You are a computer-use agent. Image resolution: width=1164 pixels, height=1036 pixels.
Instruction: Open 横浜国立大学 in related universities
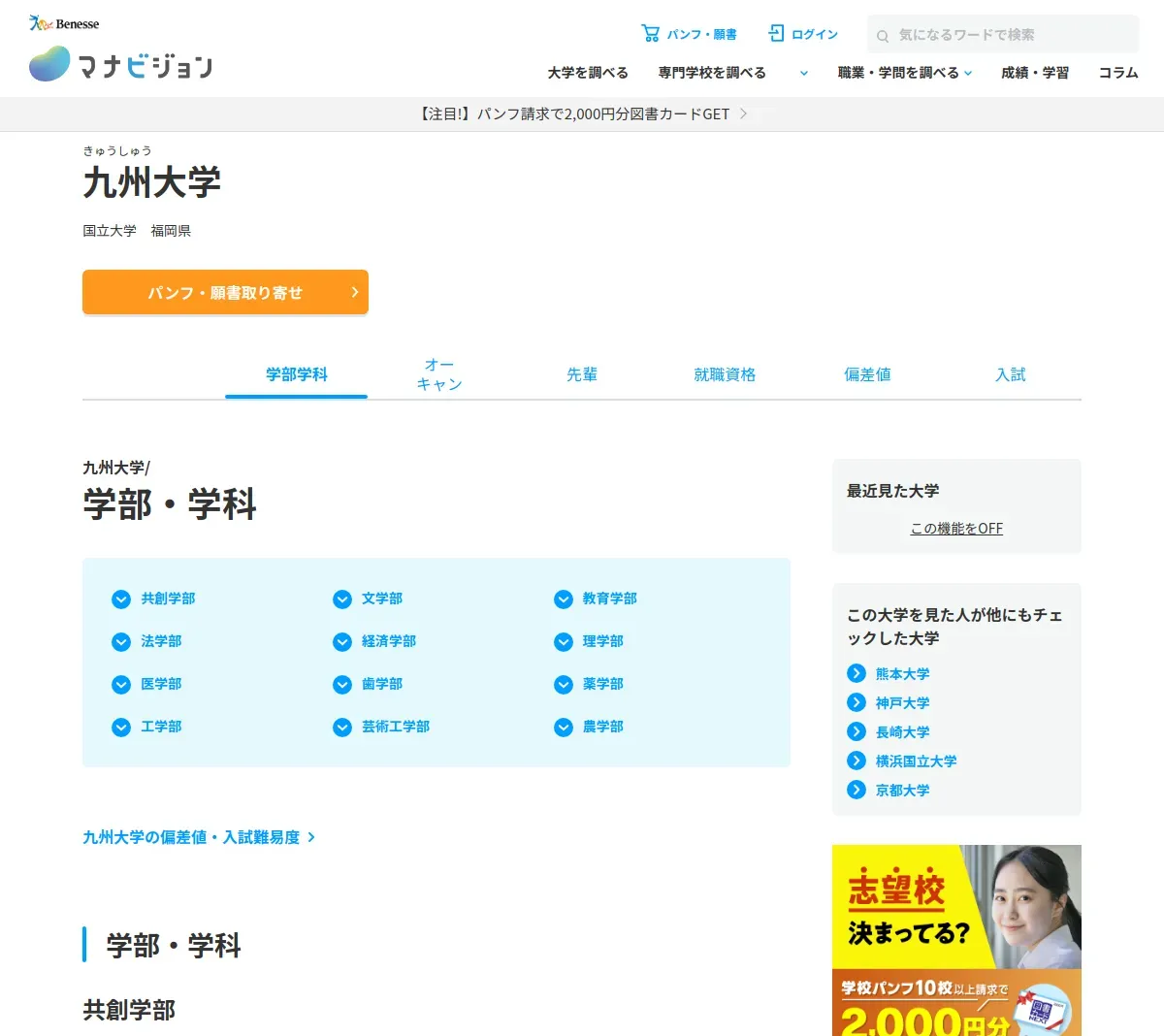tap(916, 761)
